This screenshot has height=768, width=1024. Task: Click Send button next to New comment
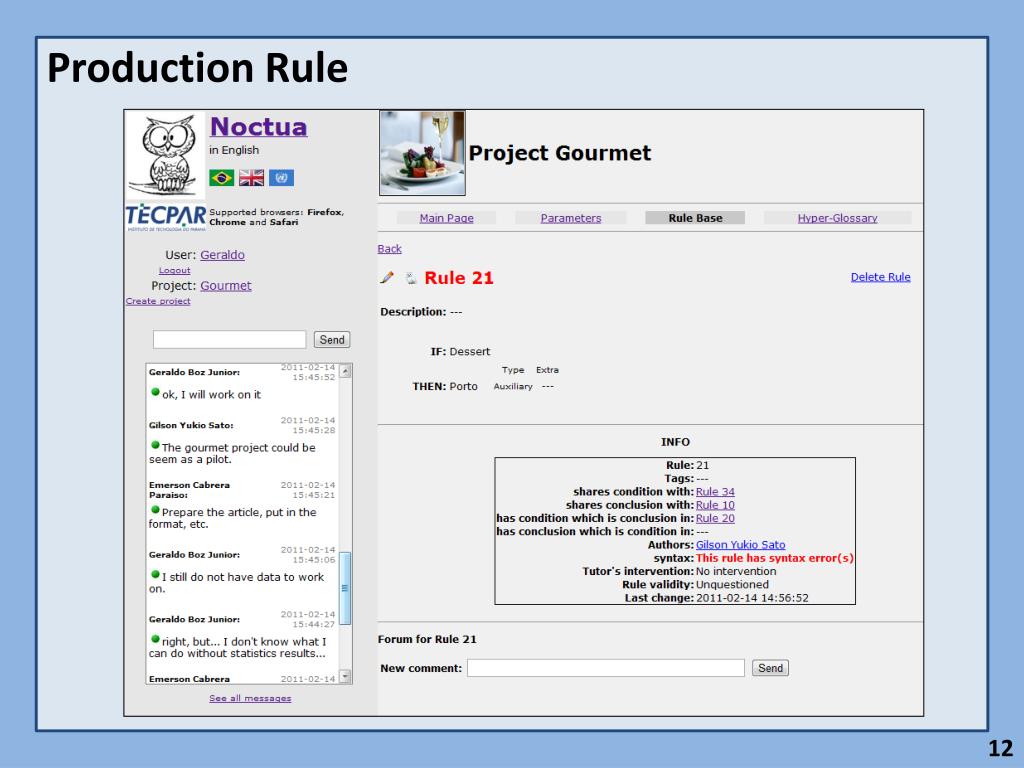[x=771, y=668]
